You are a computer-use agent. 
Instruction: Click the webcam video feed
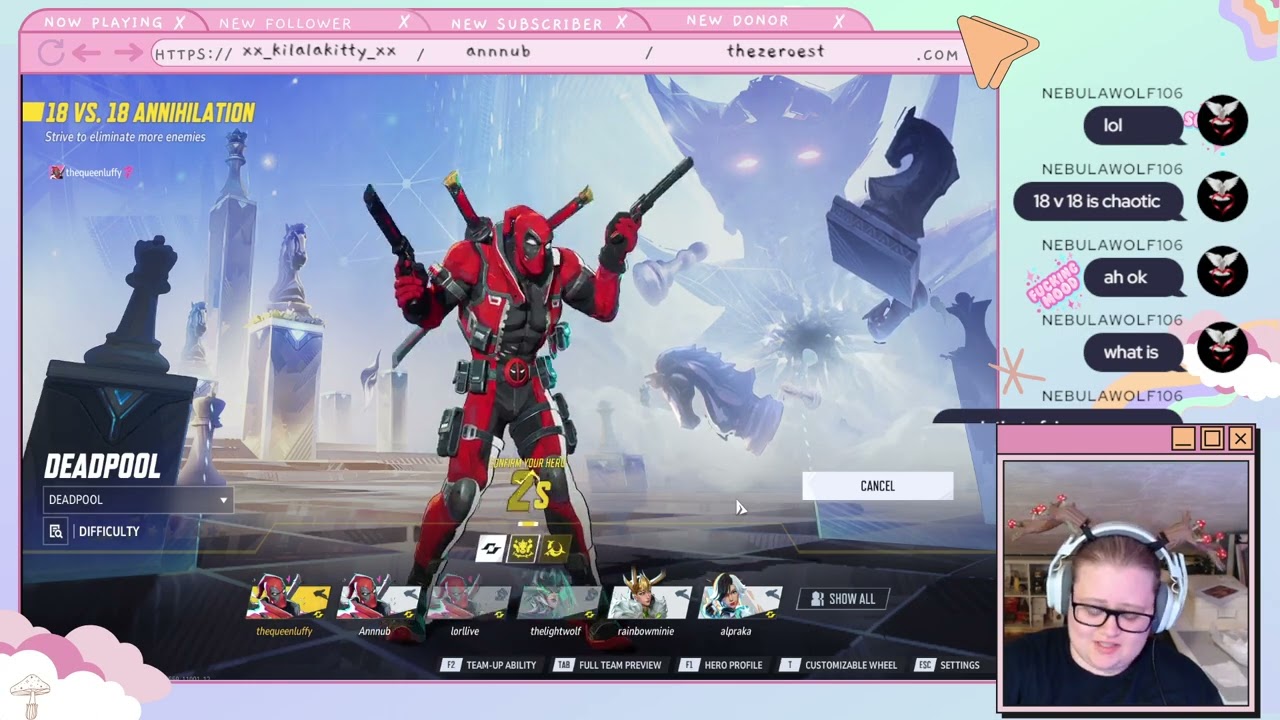tap(1126, 584)
